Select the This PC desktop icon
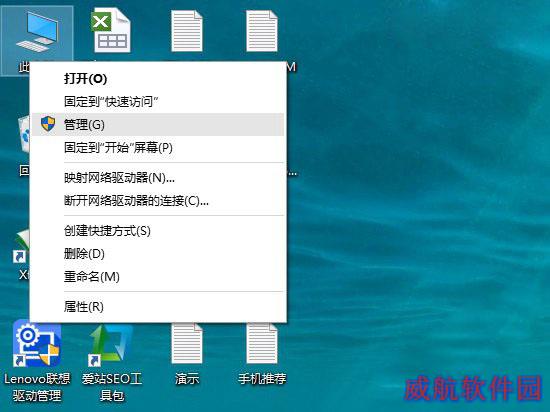Image resolution: width=550 pixels, height=412 pixels. pos(37,33)
